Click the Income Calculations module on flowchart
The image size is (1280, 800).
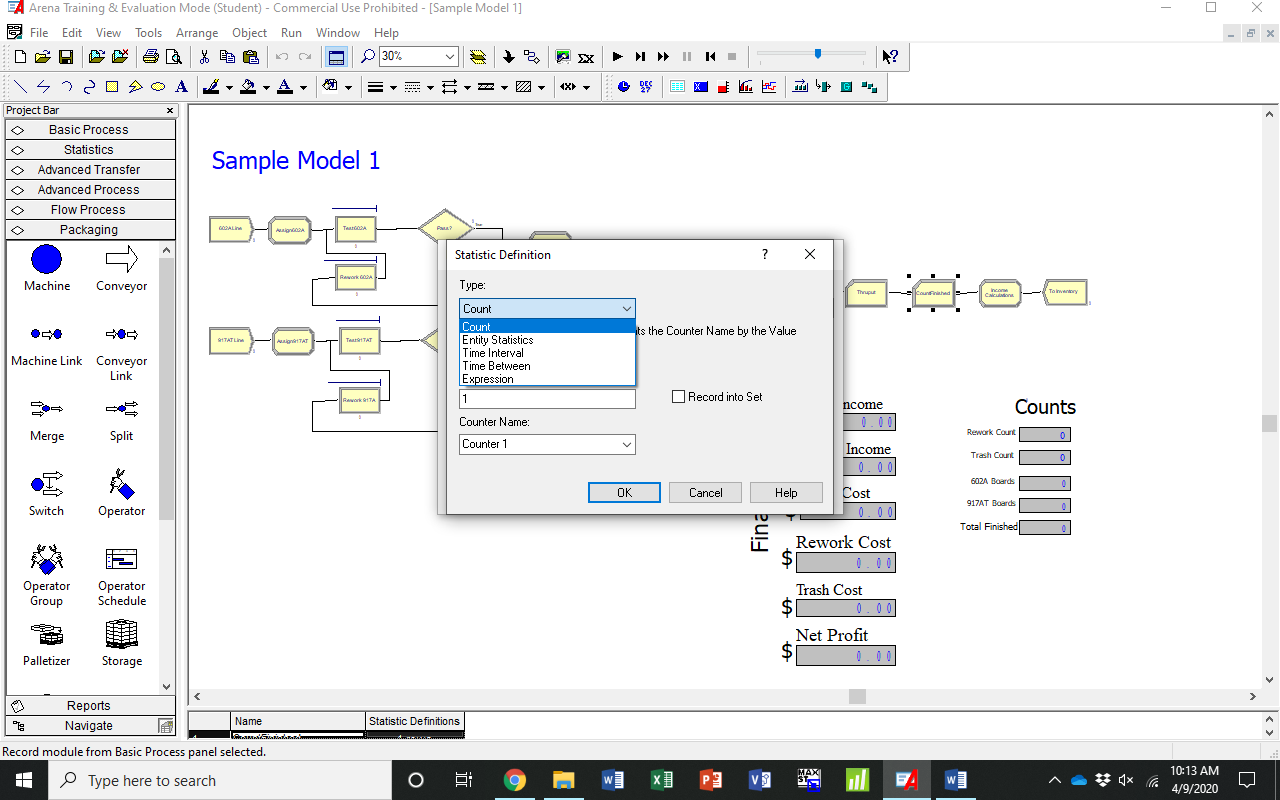pos(999,292)
